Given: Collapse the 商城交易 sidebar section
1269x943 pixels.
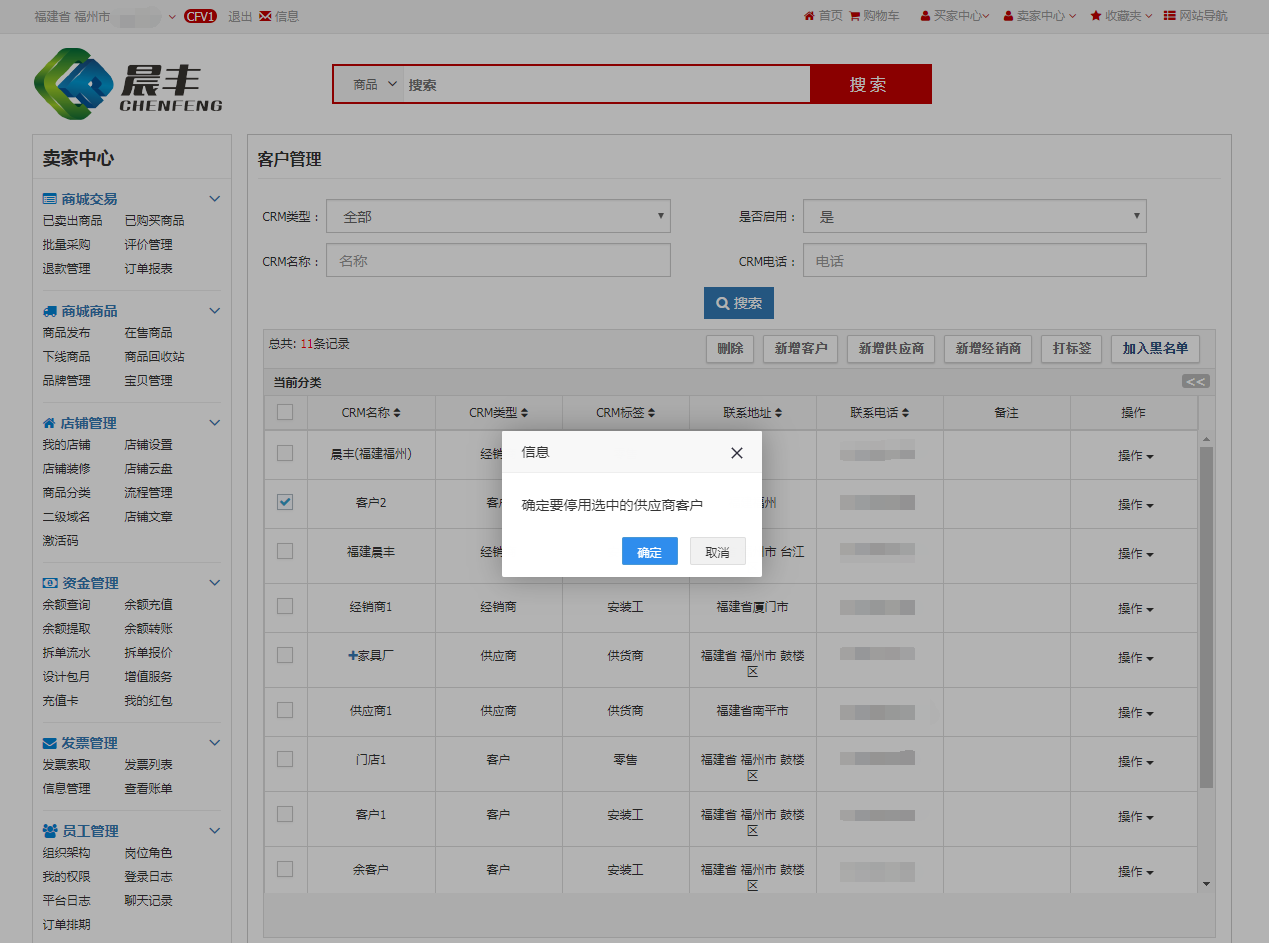Looking at the screenshot, I should [214, 199].
